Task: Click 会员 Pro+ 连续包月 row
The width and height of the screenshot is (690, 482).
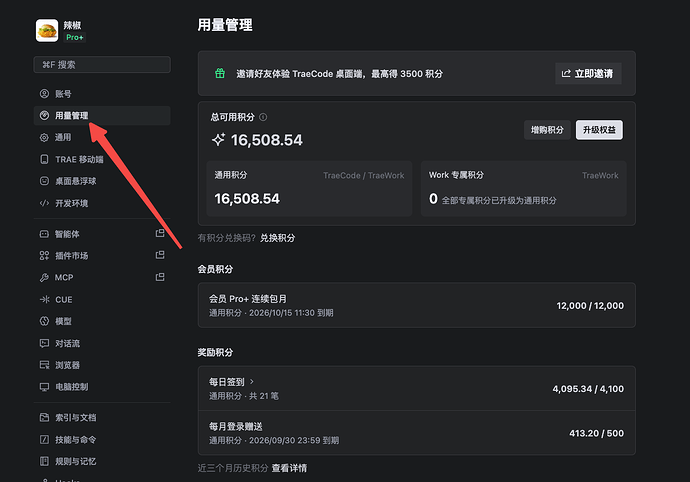Action: [417, 305]
